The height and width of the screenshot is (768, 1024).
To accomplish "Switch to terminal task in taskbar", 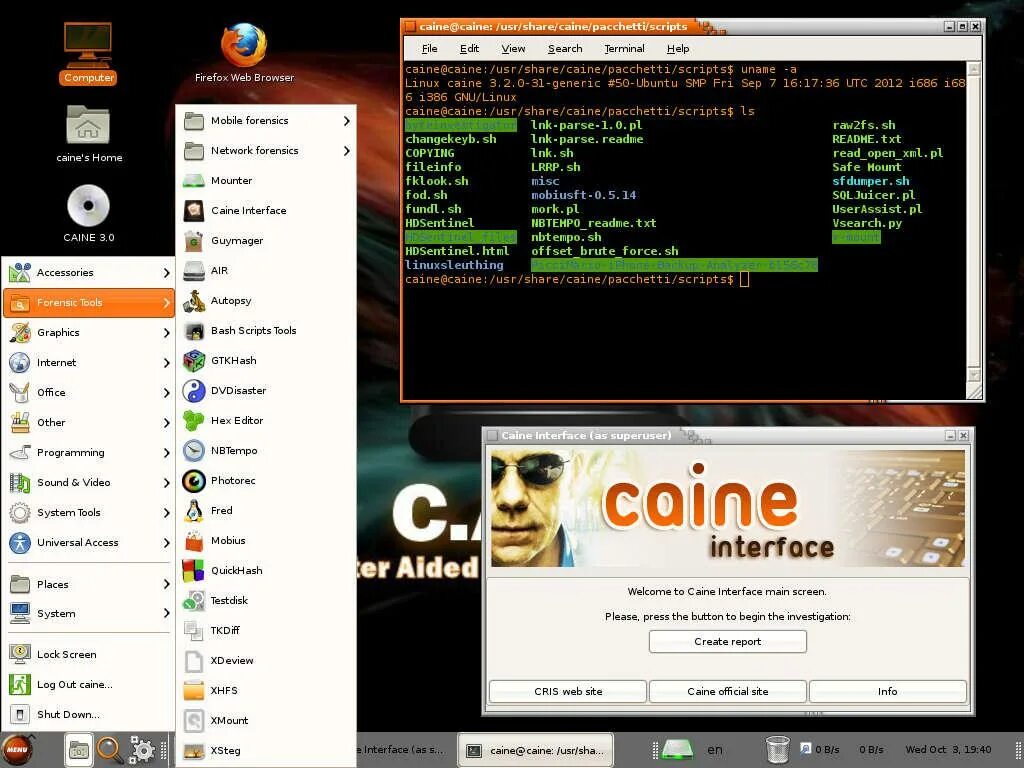I will (537, 750).
